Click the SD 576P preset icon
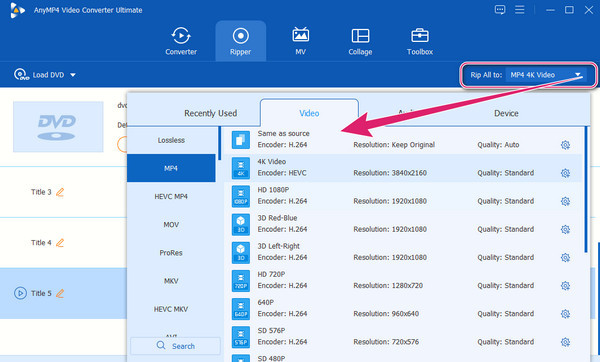600x362 pixels. point(241,337)
